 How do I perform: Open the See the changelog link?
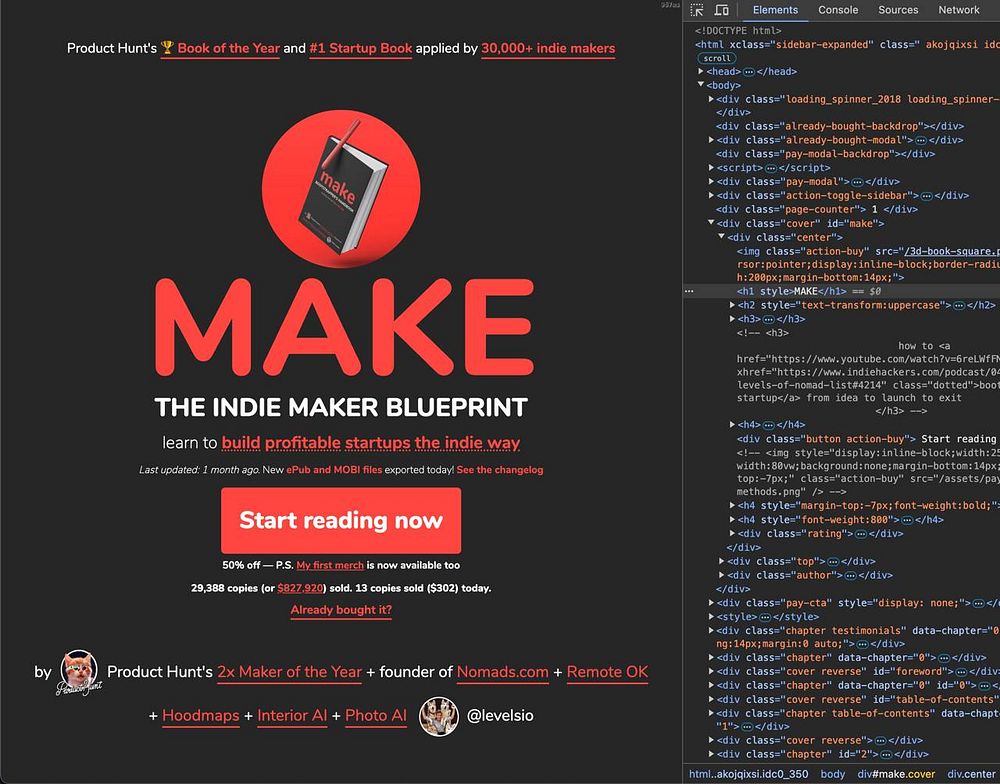pos(500,470)
